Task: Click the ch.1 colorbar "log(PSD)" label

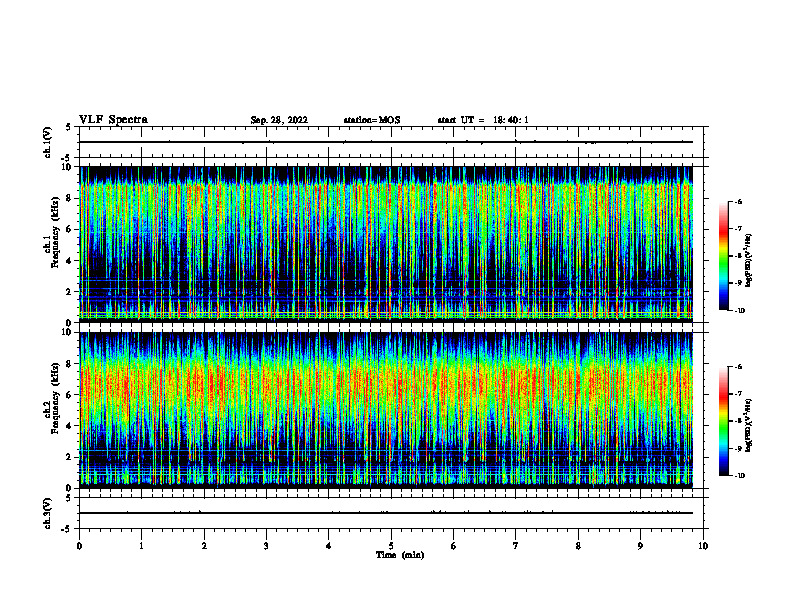Action: 750,261
